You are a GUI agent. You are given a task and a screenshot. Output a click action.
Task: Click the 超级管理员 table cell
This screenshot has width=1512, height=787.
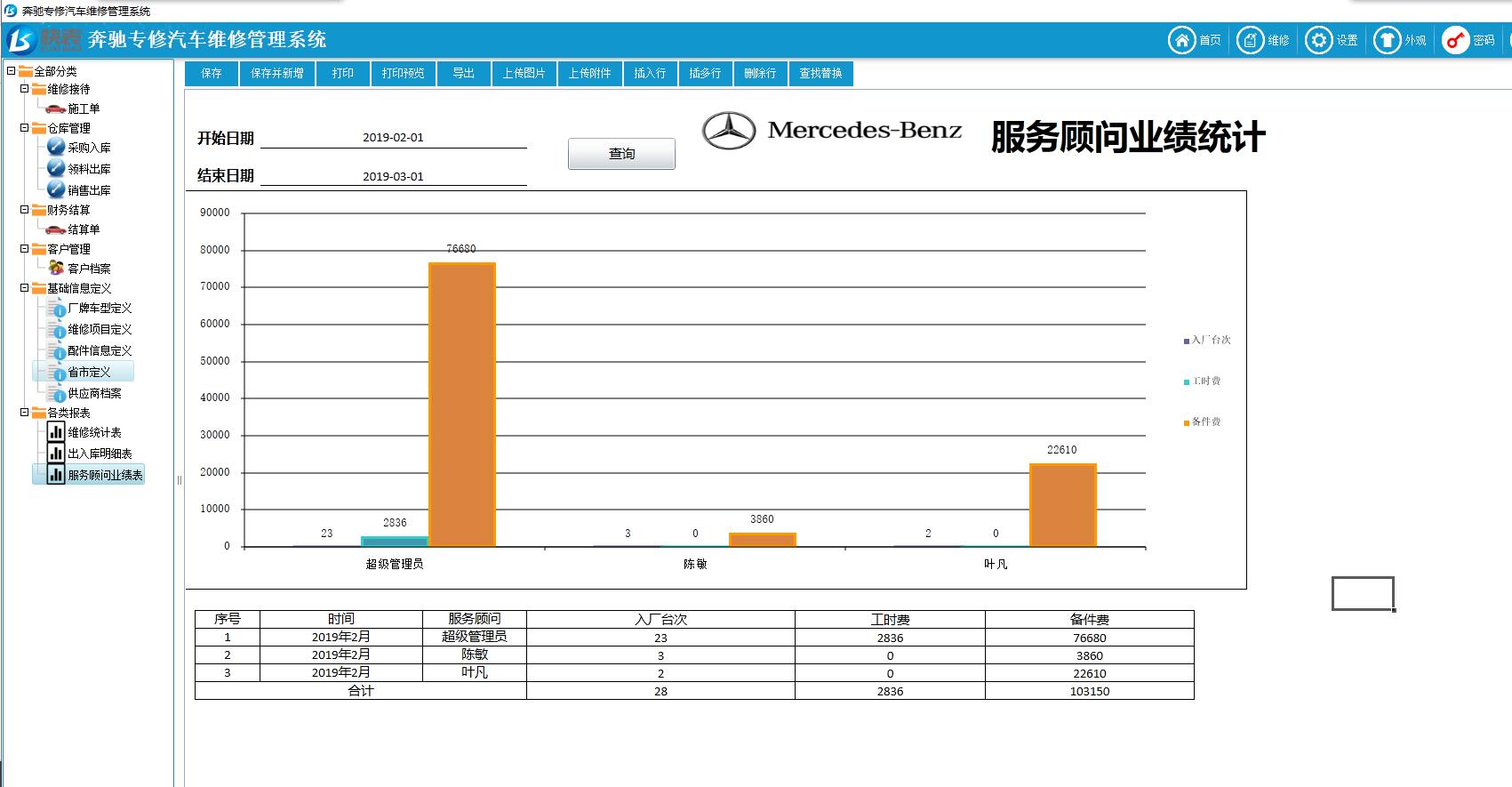point(475,637)
